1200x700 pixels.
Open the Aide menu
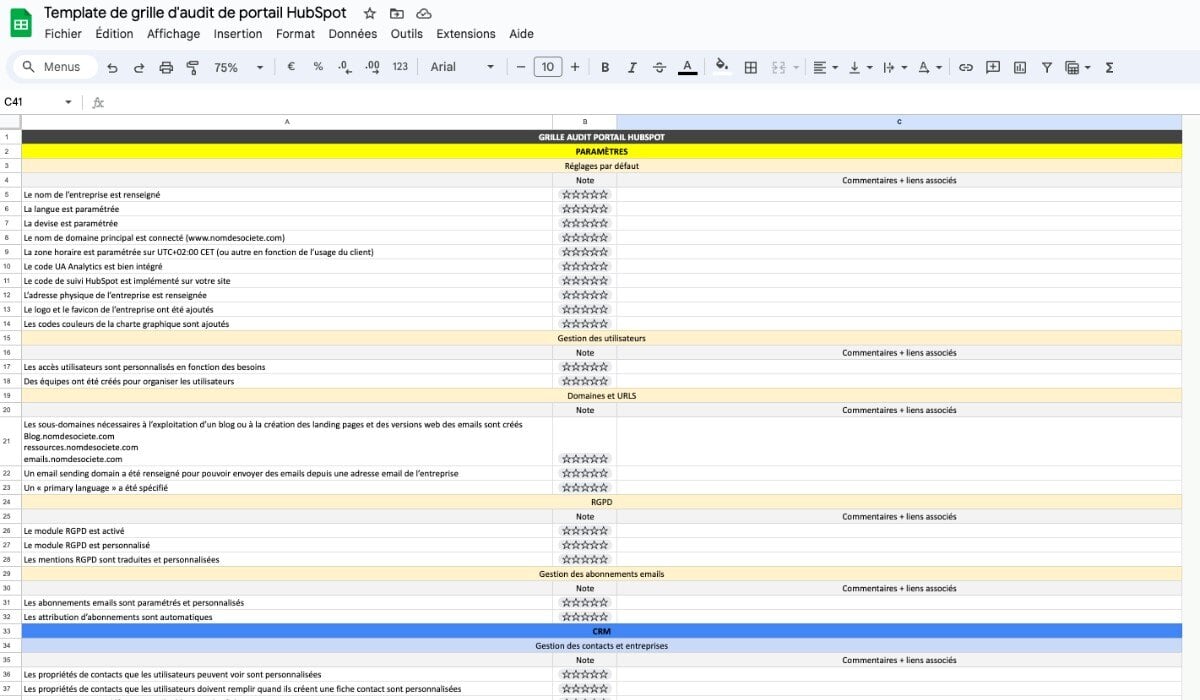(x=521, y=34)
